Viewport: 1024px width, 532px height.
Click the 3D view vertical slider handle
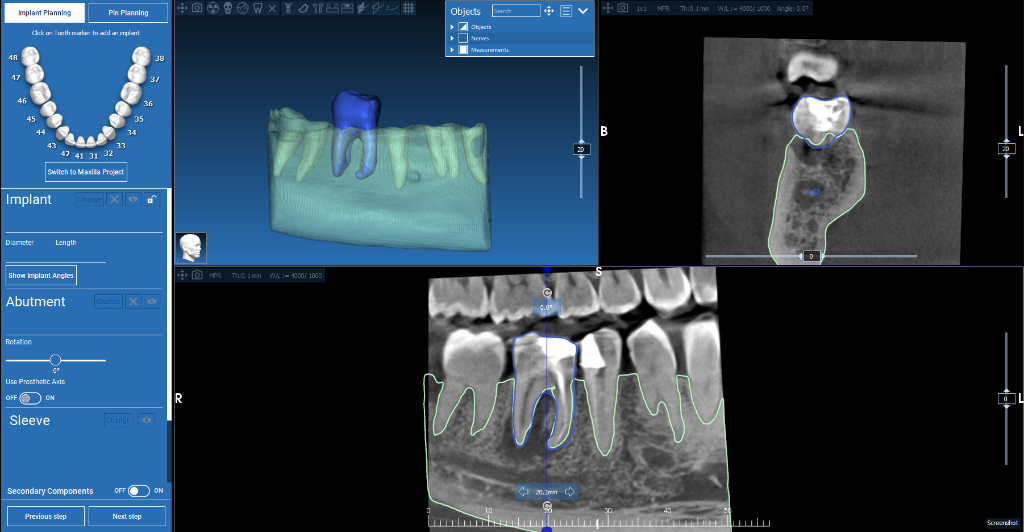click(581, 149)
